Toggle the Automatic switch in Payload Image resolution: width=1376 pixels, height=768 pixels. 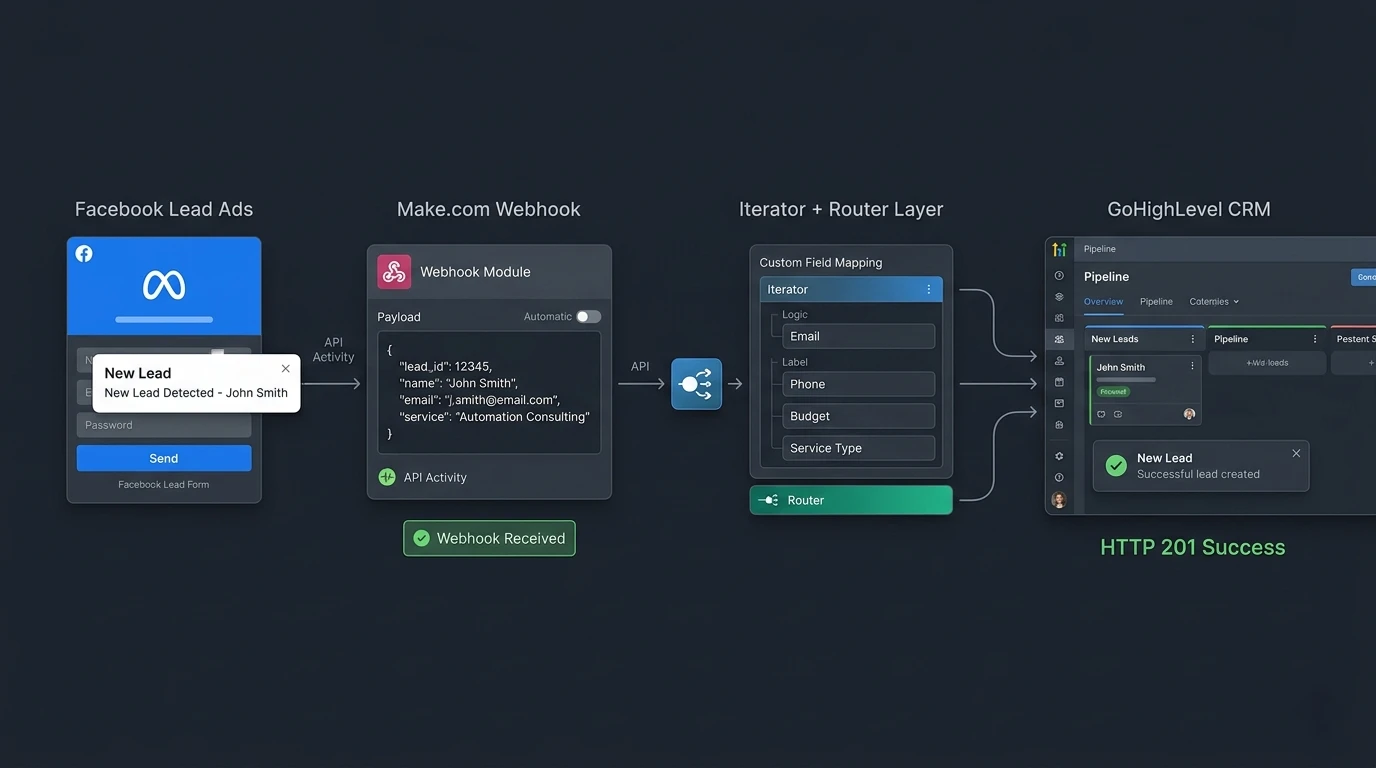pyautogui.click(x=588, y=317)
